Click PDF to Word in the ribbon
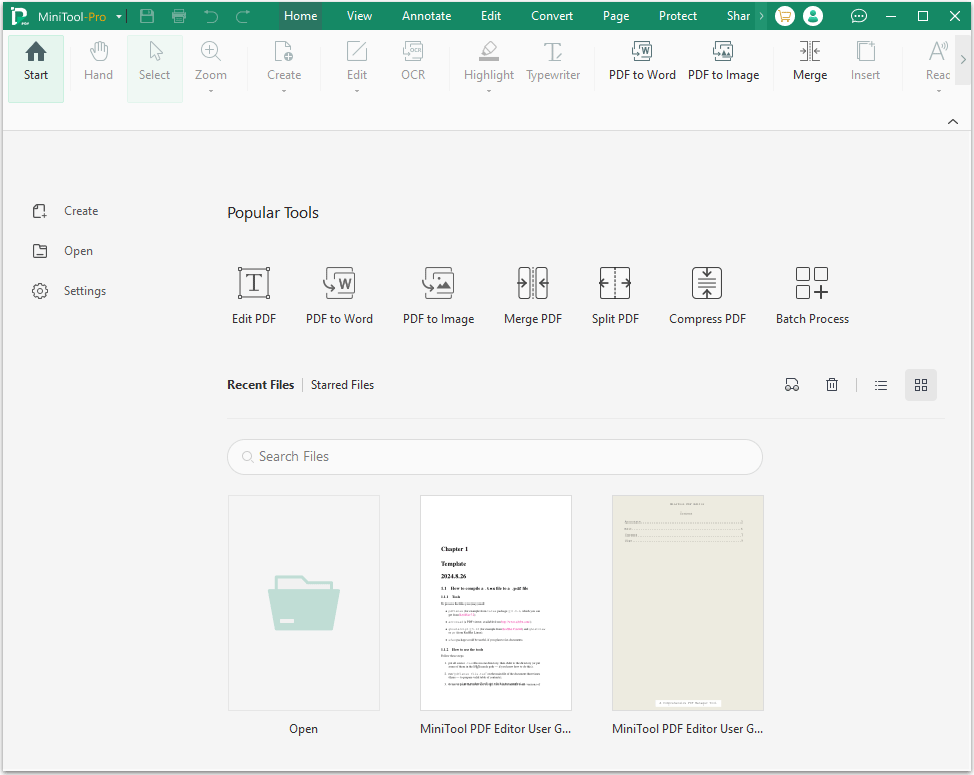The height and width of the screenshot is (775, 974). (642, 62)
